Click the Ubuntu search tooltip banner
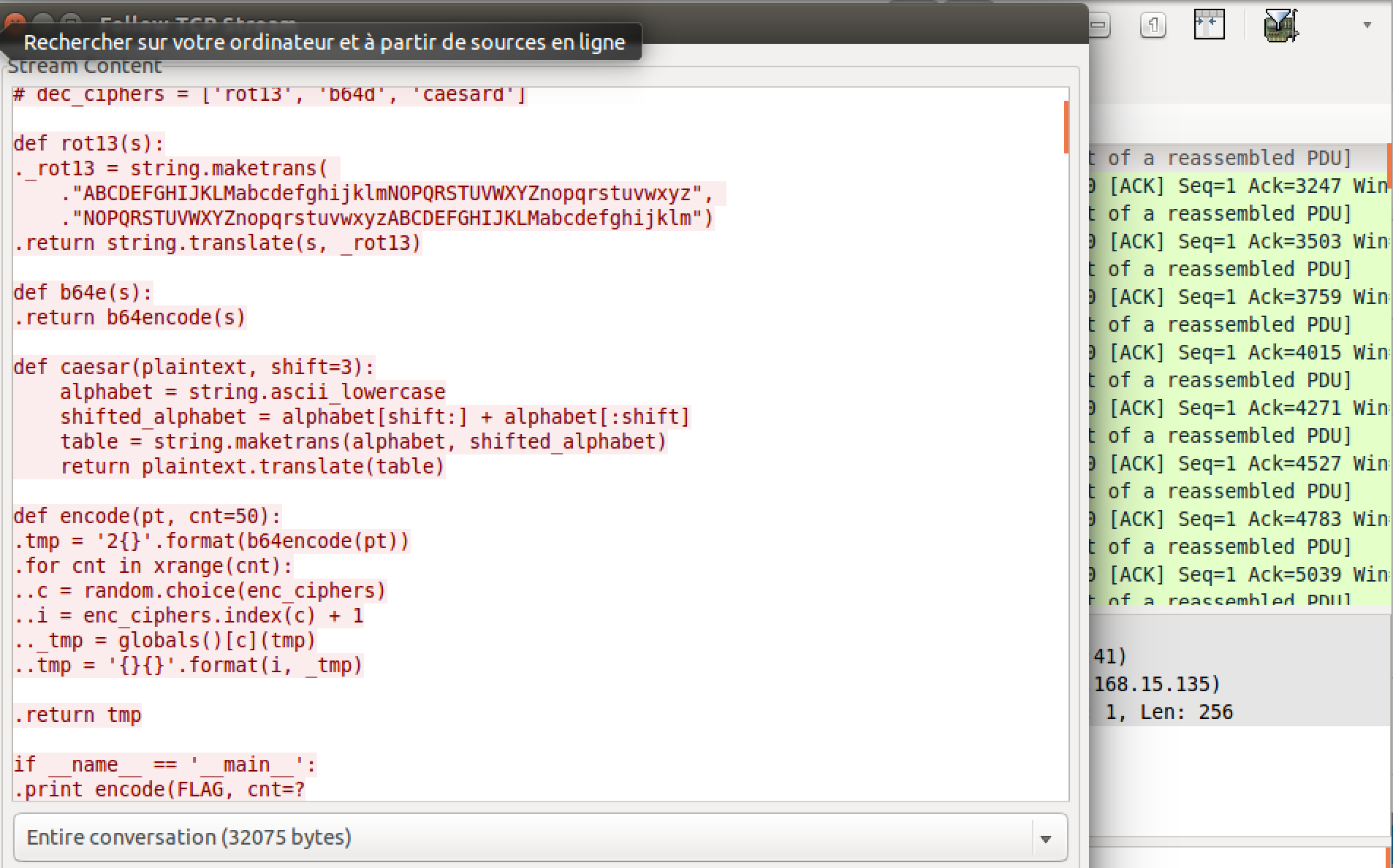 click(x=325, y=42)
